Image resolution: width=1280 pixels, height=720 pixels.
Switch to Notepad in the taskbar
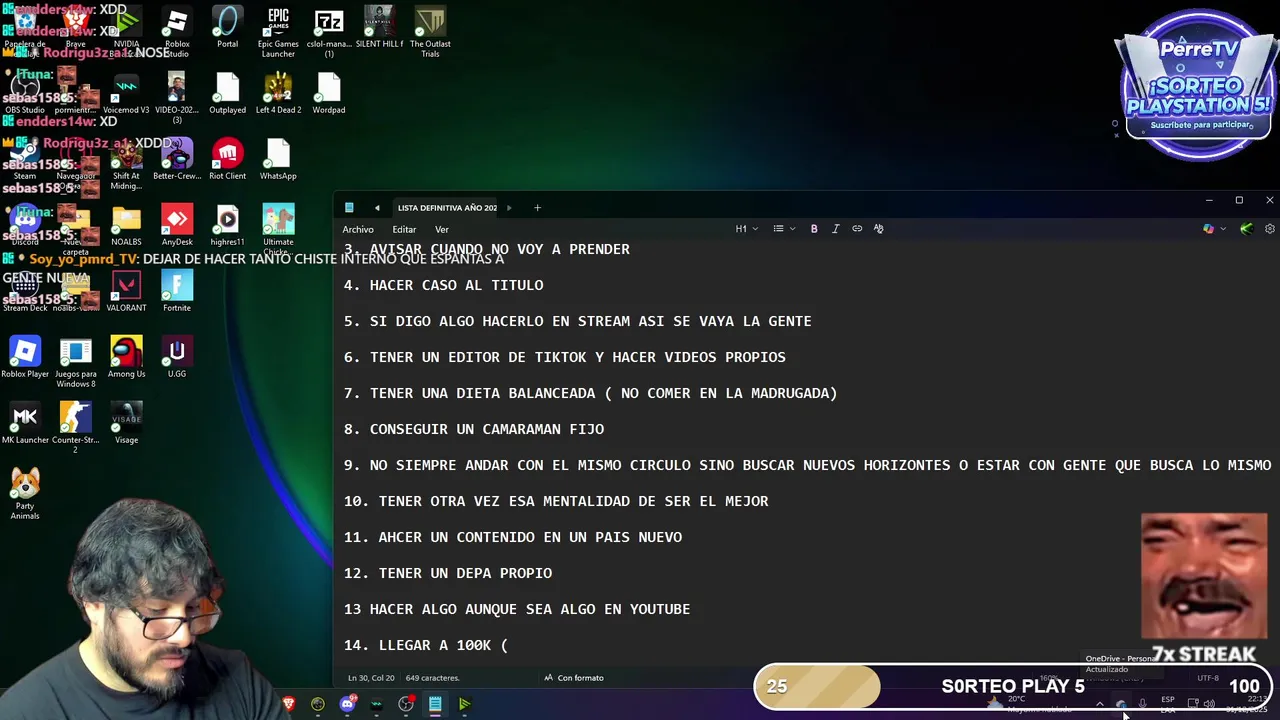435,704
